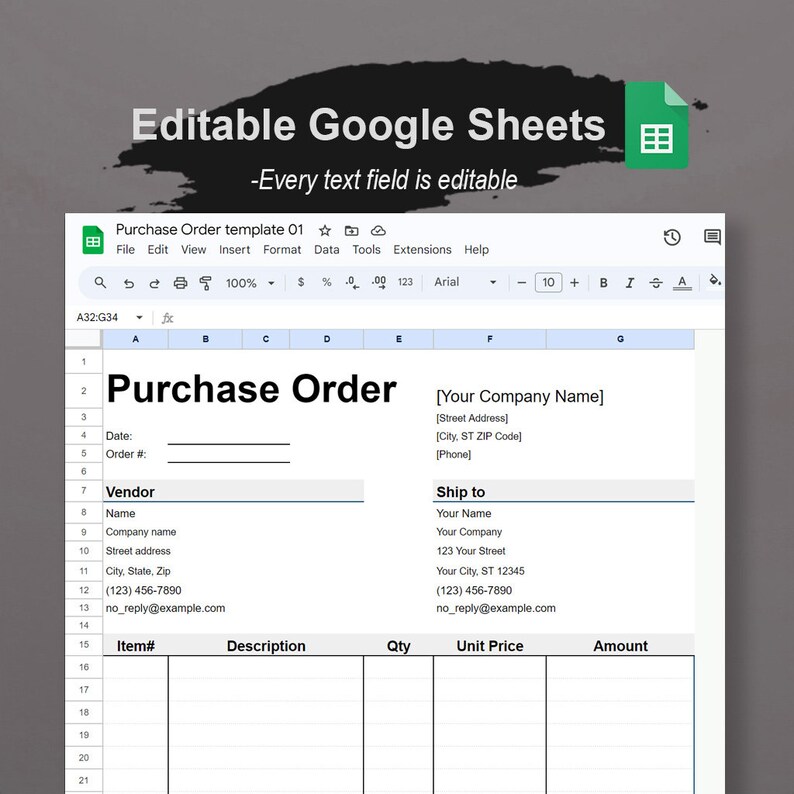Click the font size input box
The image size is (794, 794).
[548, 283]
